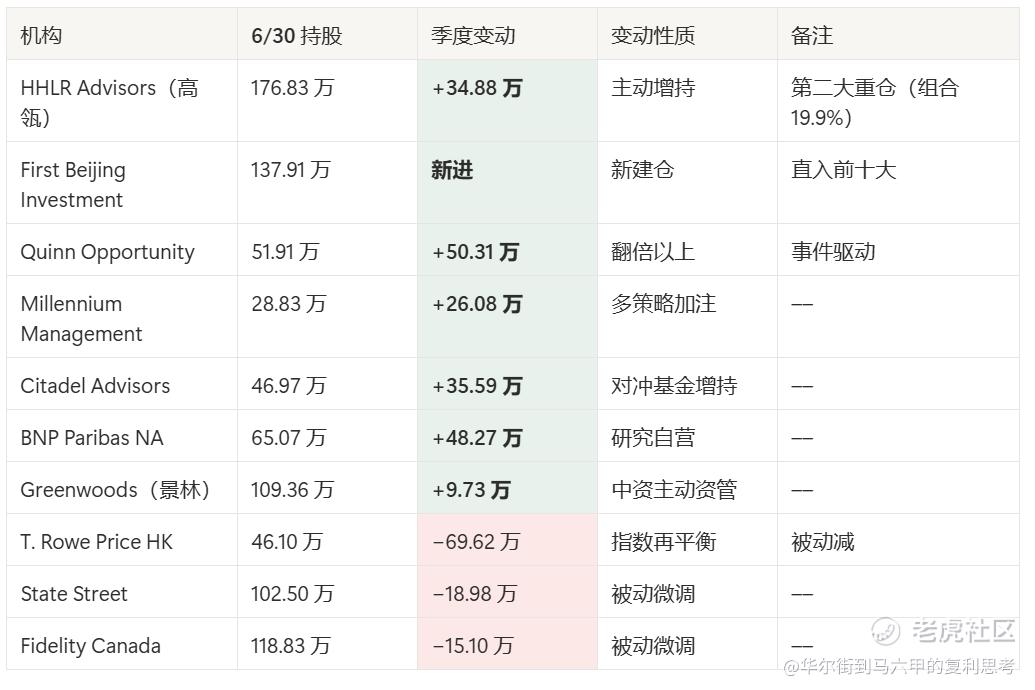
Task: Click the 变动性质 column header
Action: click(653, 35)
